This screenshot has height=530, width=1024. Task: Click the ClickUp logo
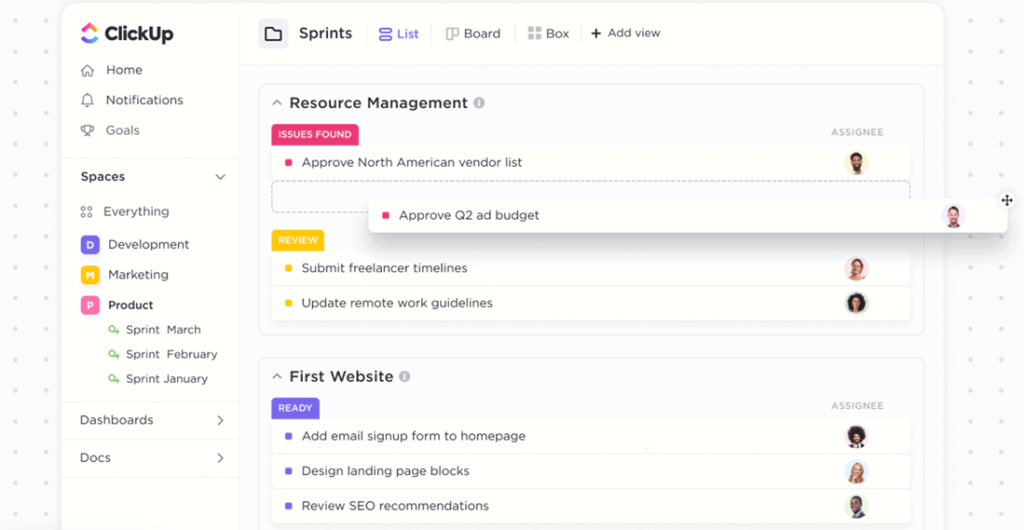tap(127, 33)
